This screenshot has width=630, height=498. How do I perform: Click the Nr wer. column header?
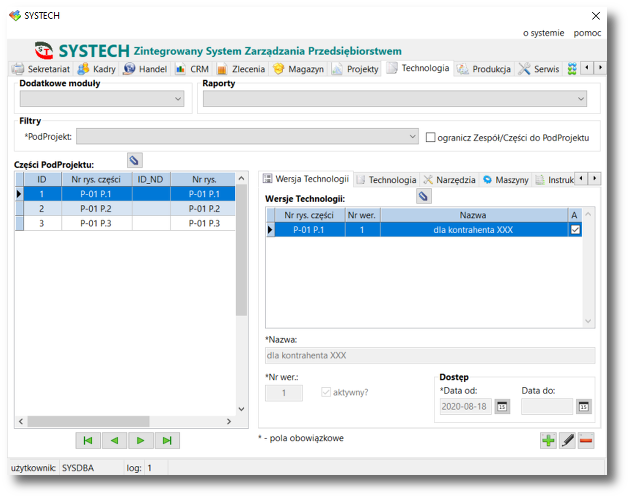tap(362, 215)
